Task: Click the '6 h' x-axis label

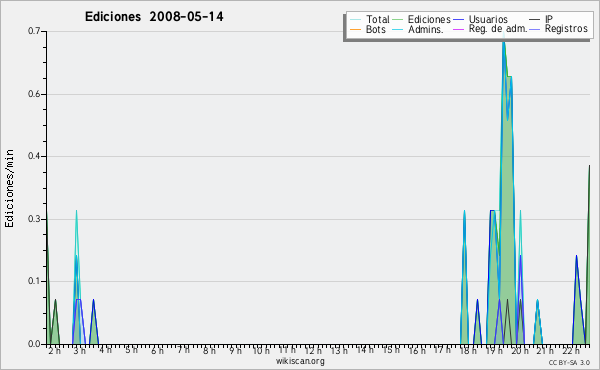Action: [x=157, y=351]
